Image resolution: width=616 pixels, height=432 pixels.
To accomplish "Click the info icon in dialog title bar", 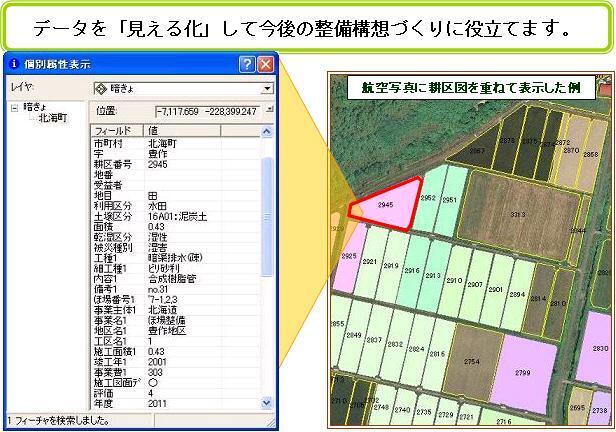I will coord(14,64).
